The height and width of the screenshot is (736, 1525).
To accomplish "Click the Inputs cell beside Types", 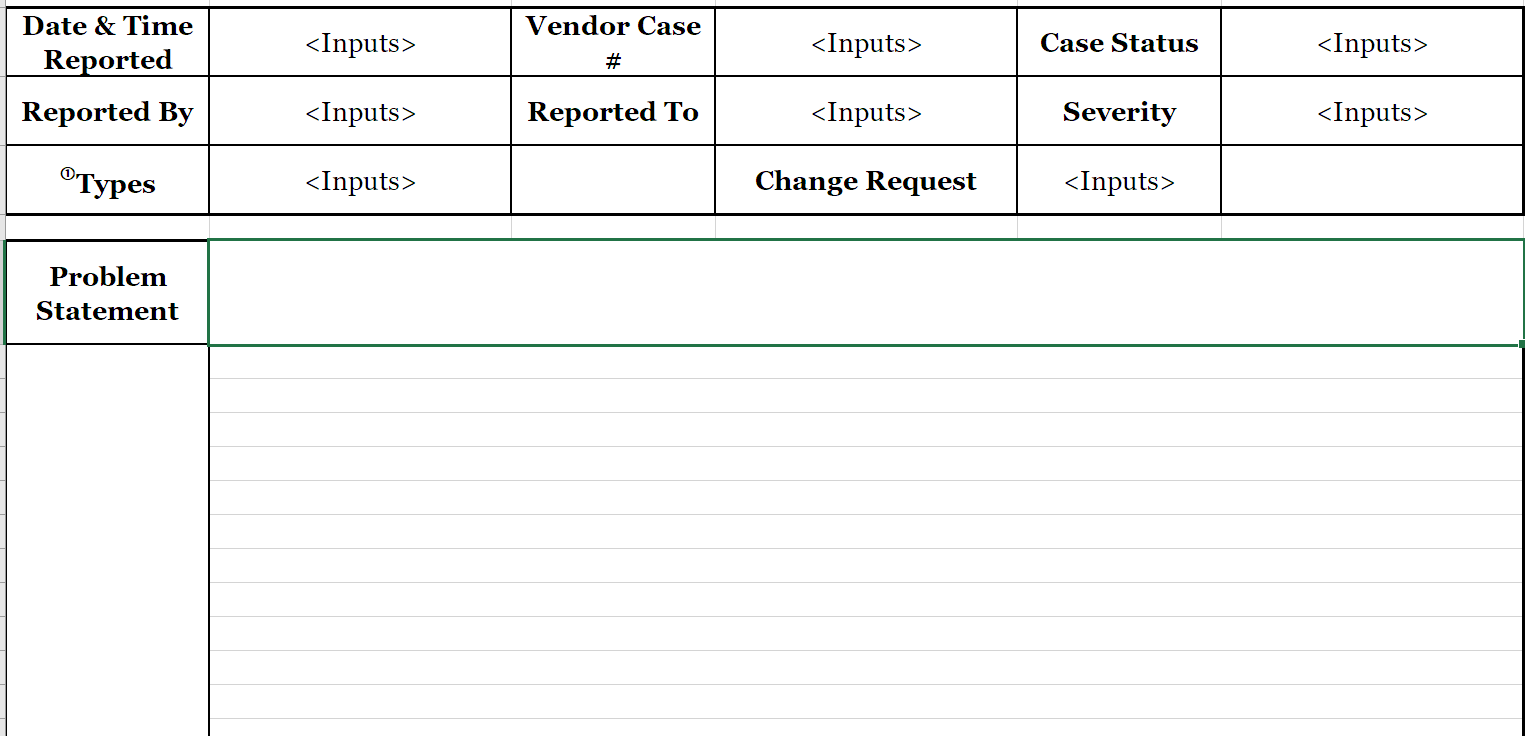I will coord(358,181).
